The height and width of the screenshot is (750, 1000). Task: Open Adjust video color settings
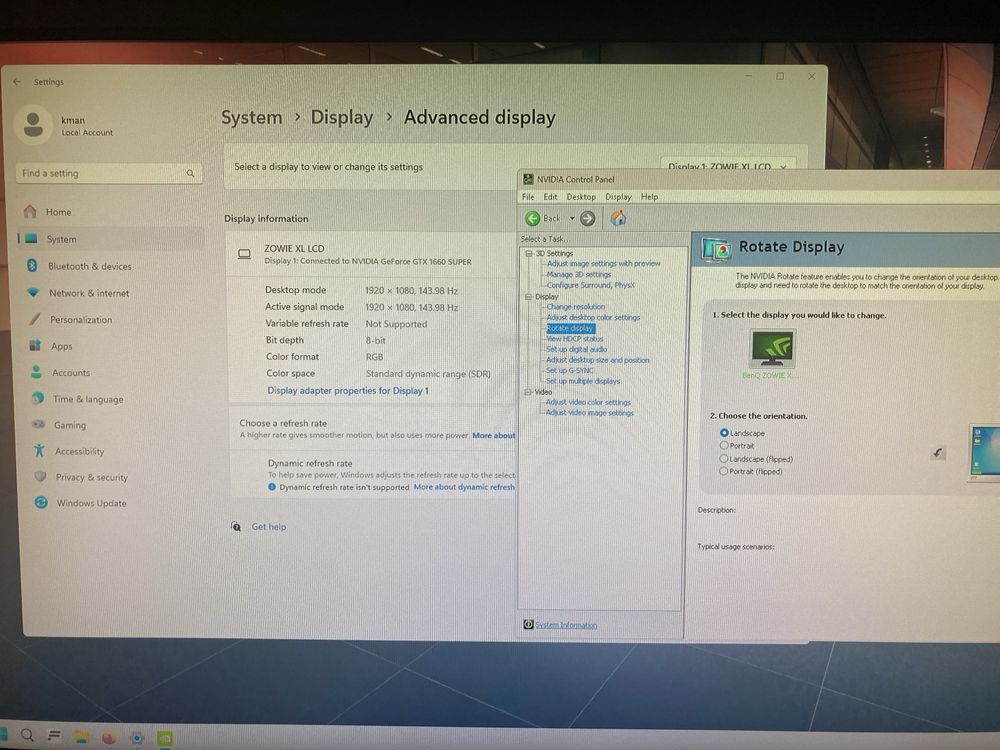[x=588, y=402]
